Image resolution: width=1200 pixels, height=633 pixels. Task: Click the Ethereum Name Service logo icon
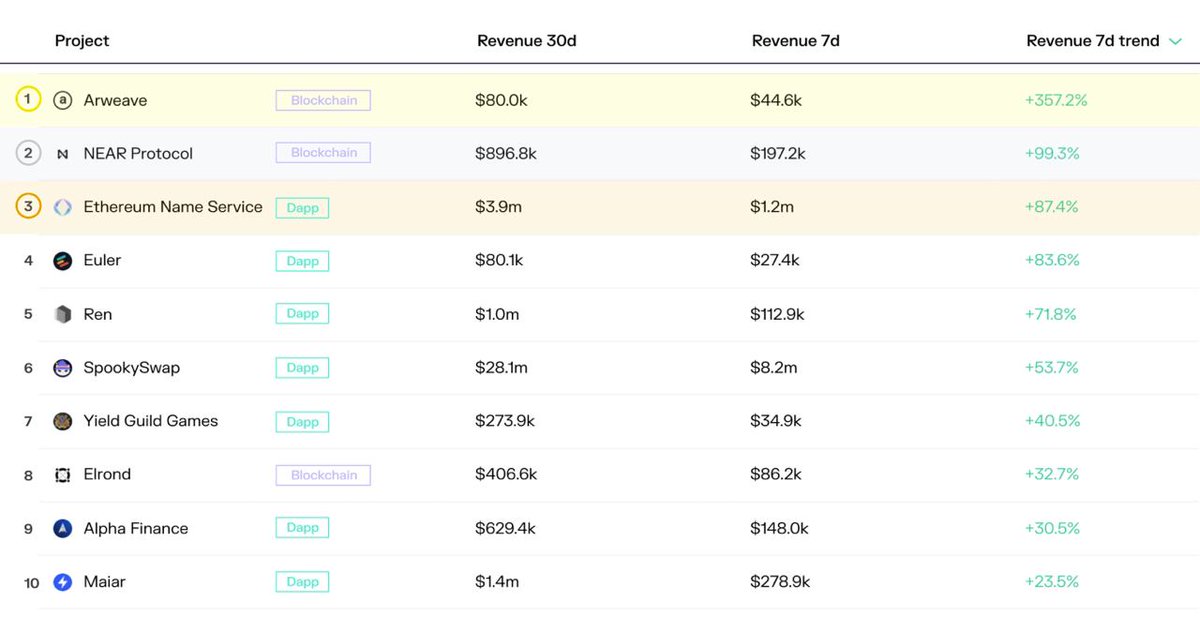tap(63, 207)
